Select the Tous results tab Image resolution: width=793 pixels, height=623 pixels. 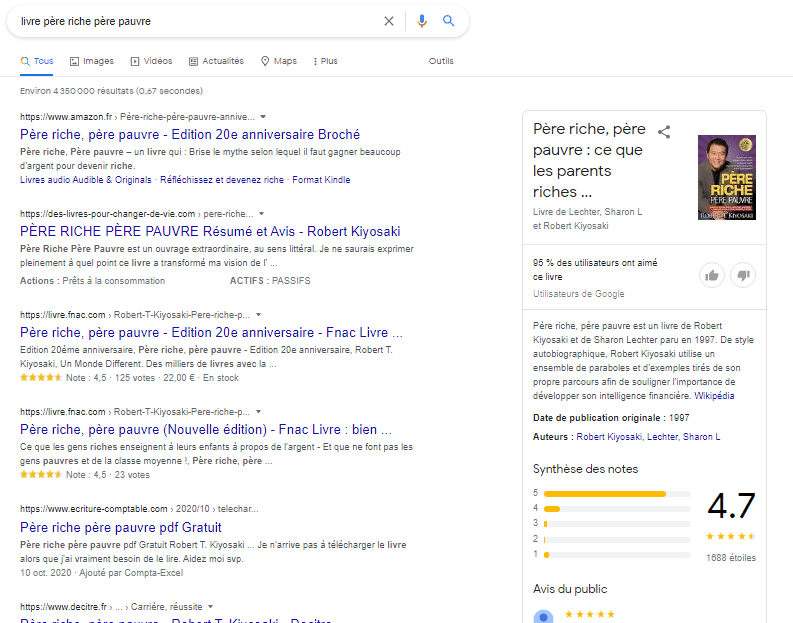coord(36,61)
